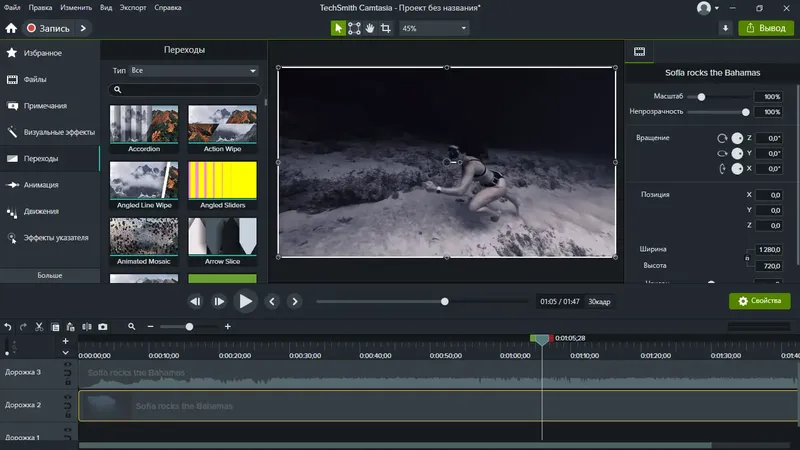This screenshot has width=800, height=450.
Task: Click the download arrow icon beside Вывод
Action: 727,28
